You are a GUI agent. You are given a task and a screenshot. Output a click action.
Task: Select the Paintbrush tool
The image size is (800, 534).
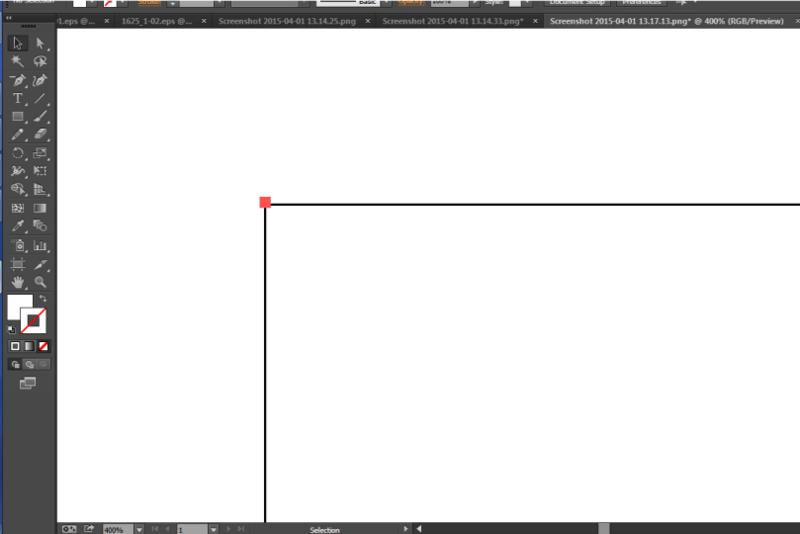tap(40, 116)
